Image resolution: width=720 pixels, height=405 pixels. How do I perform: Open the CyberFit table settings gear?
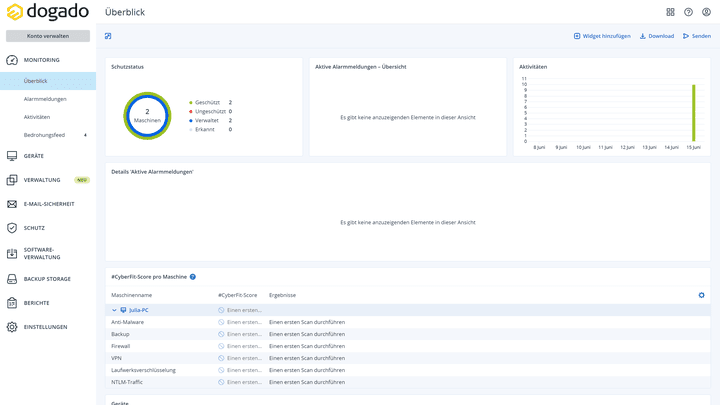click(x=701, y=295)
